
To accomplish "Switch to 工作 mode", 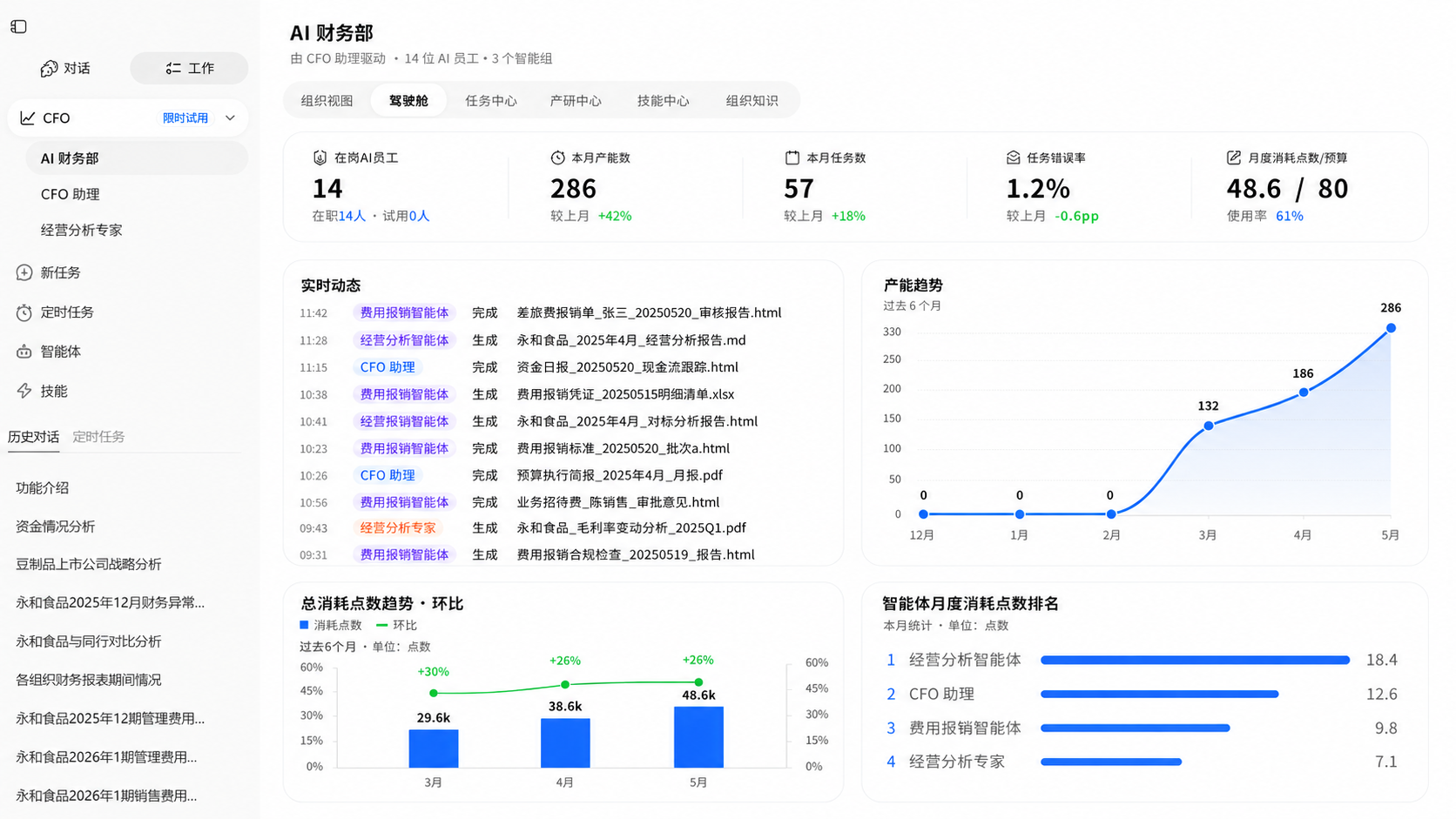I will [x=189, y=68].
